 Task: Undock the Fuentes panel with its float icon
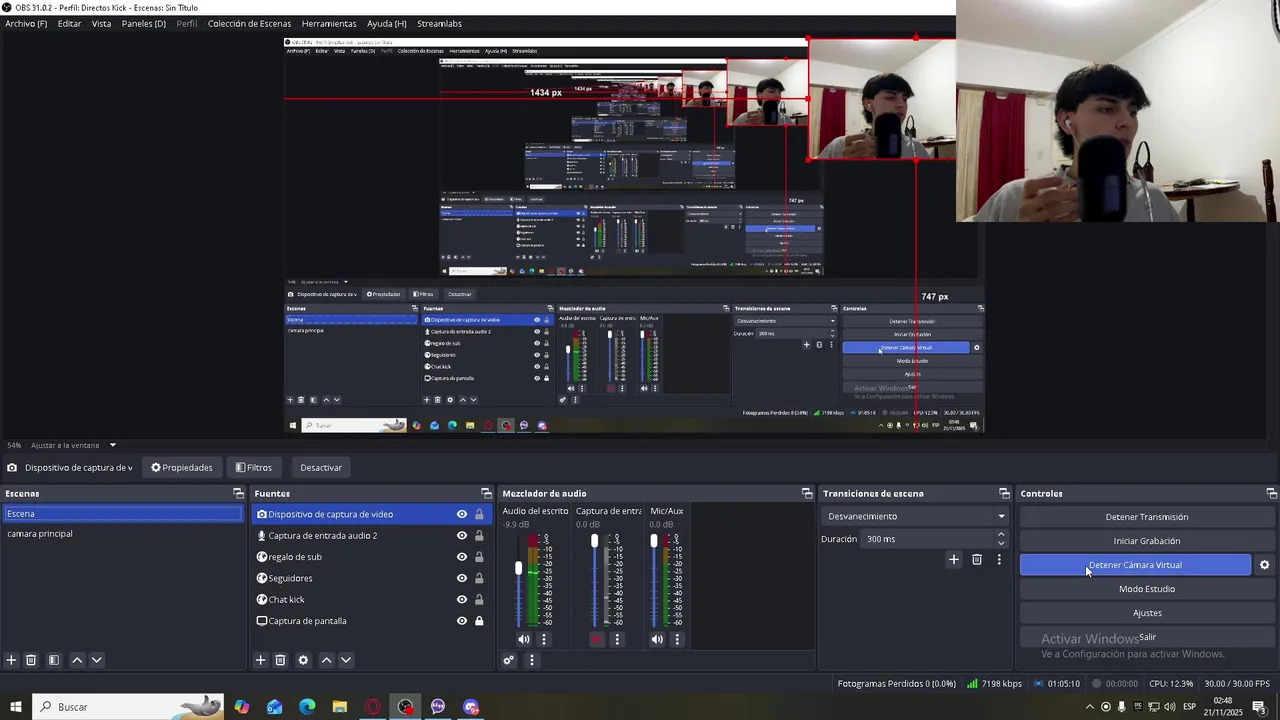486,493
